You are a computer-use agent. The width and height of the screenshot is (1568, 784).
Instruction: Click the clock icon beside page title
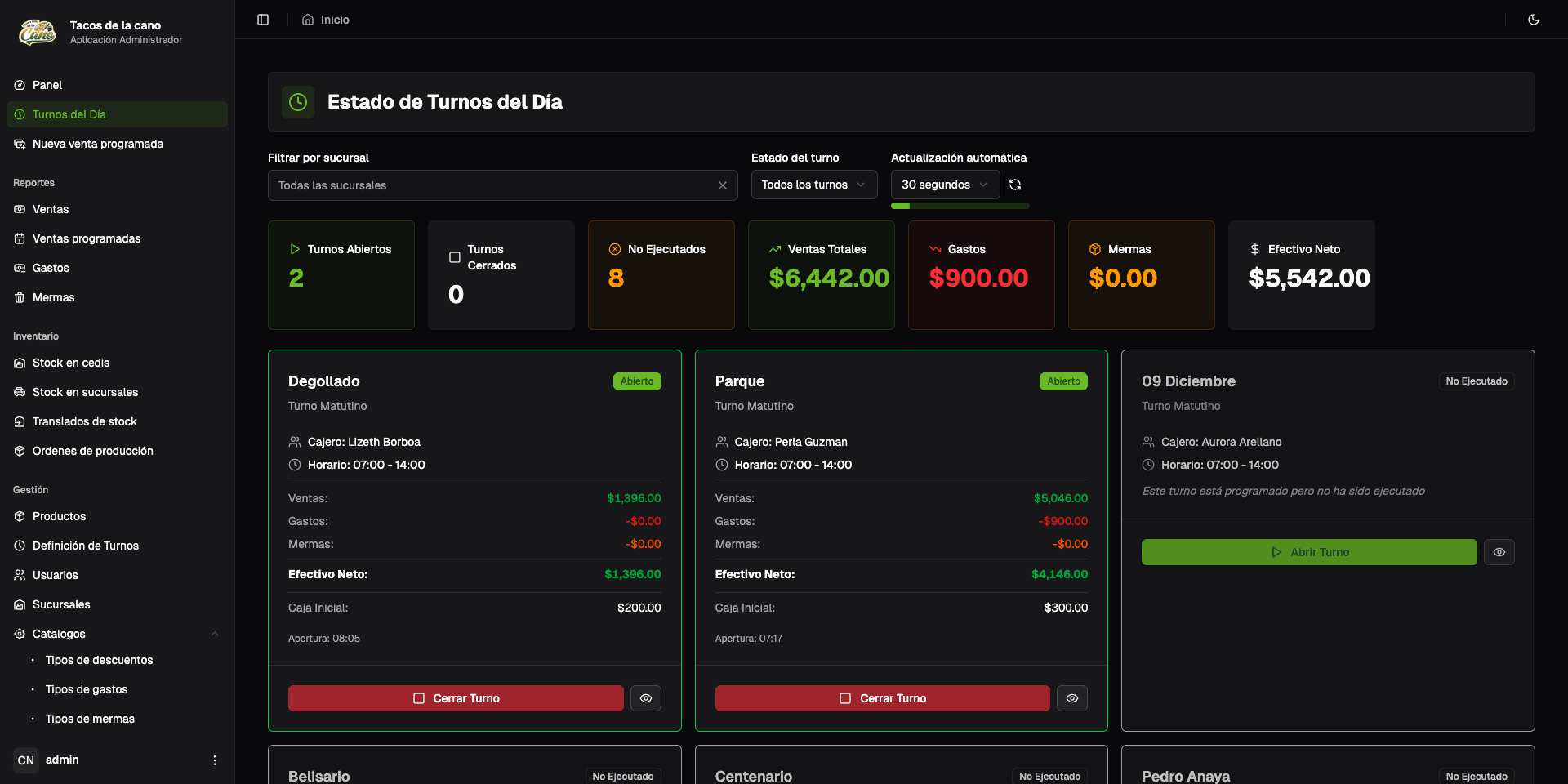298,102
